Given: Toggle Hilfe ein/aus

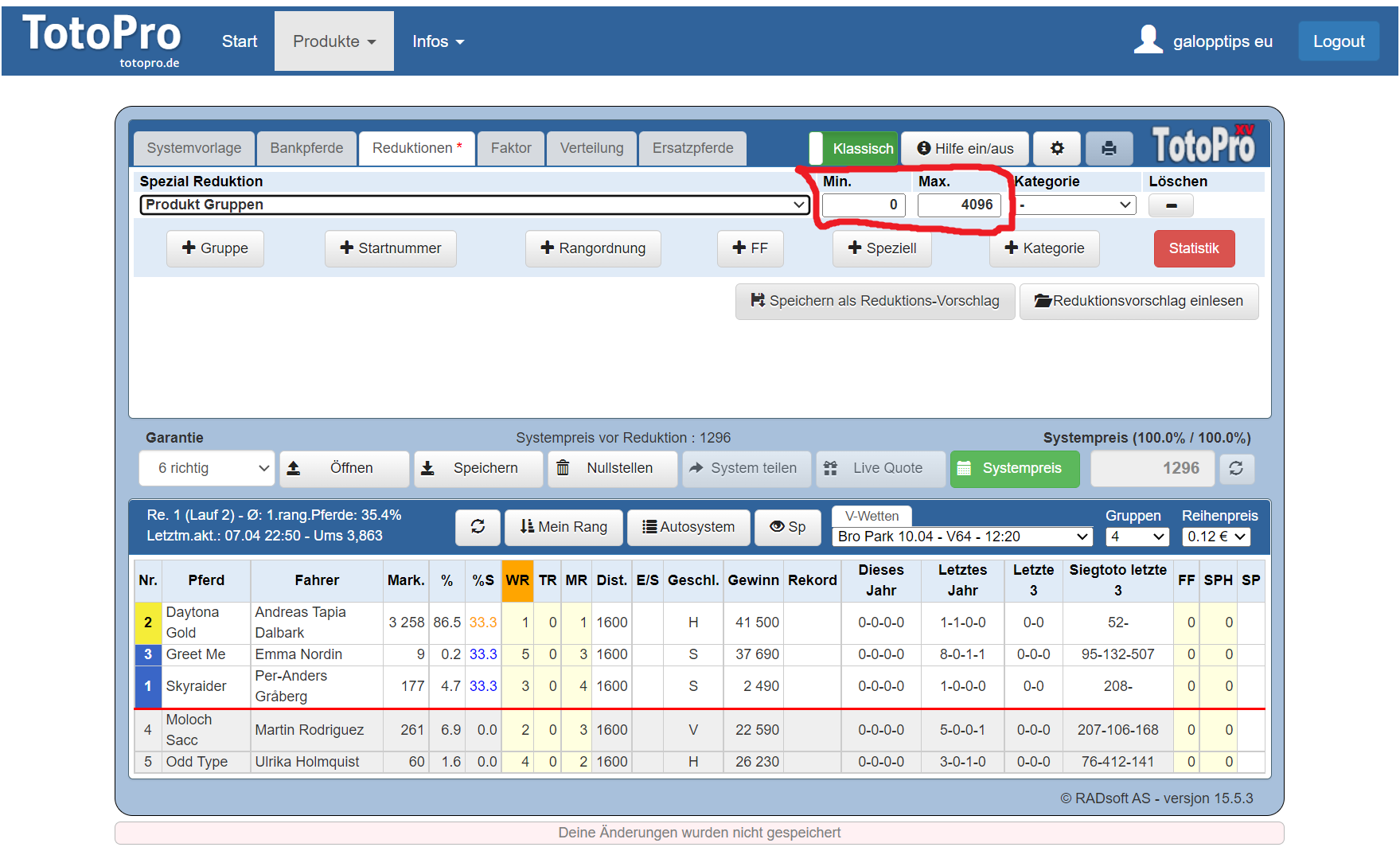Looking at the screenshot, I should 965,148.
